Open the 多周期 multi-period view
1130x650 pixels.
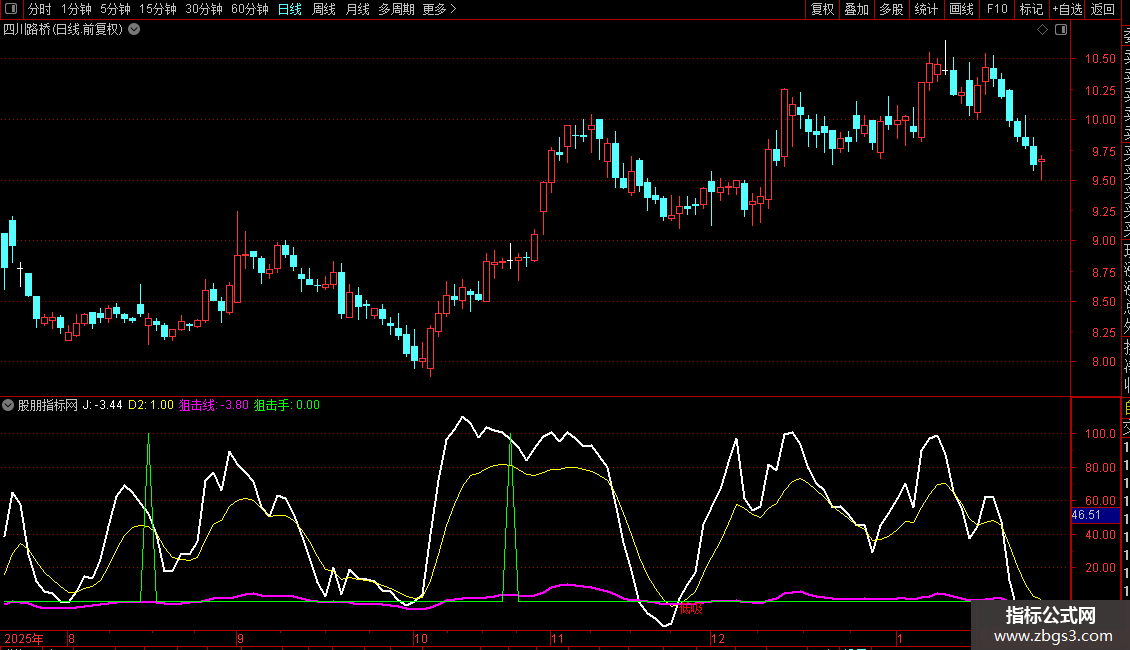(x=397, y=9)
